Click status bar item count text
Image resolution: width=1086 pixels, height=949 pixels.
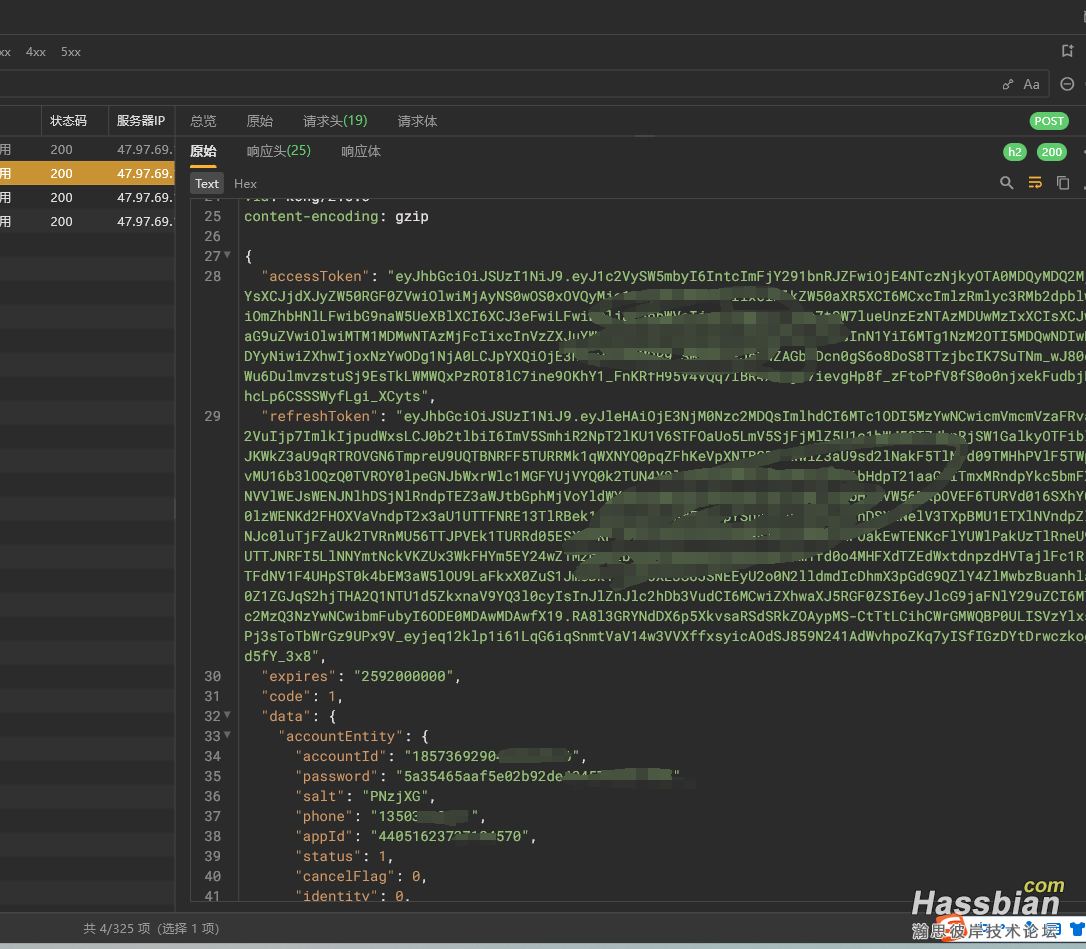click(151, 928)
